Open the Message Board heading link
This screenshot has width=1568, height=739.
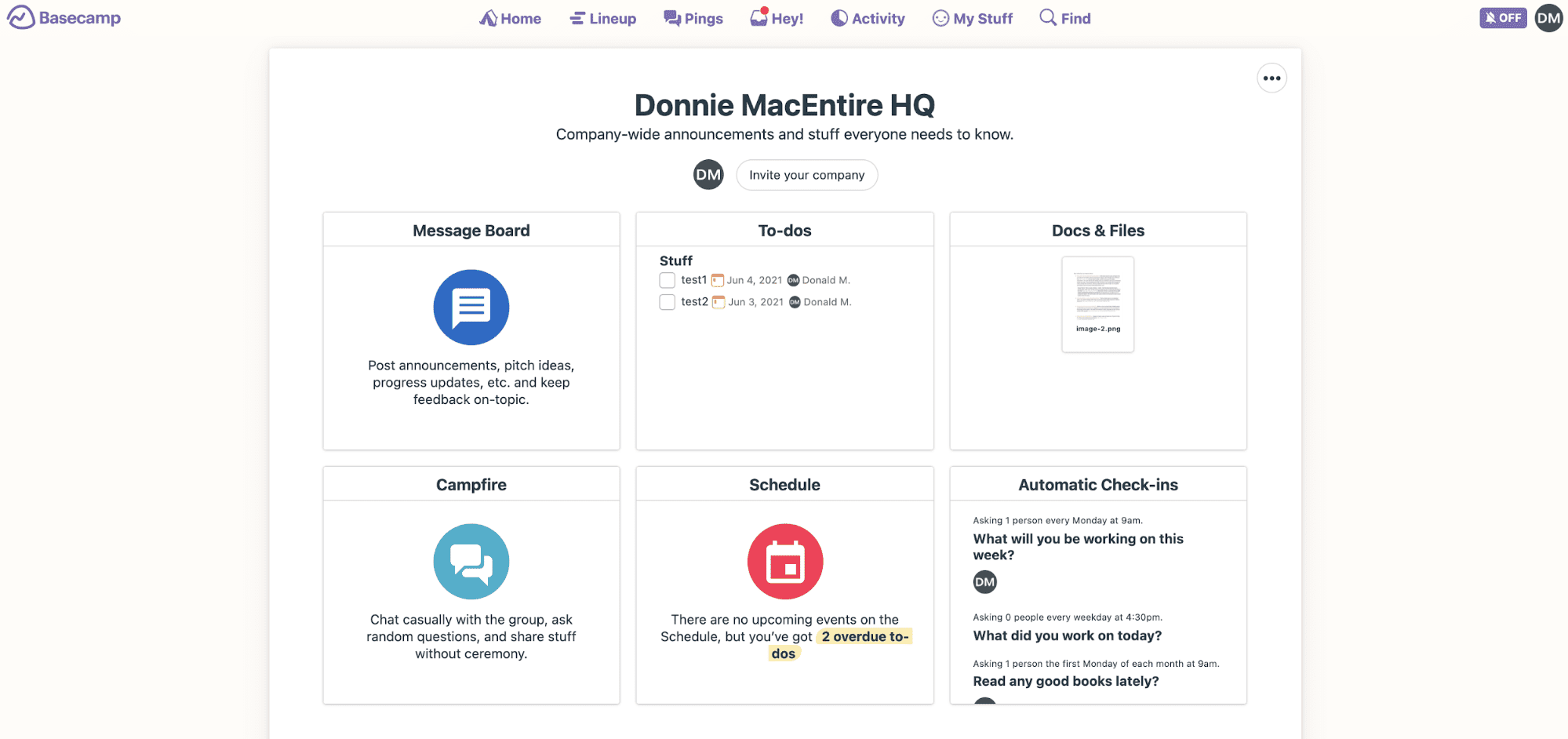pos(471,231)
